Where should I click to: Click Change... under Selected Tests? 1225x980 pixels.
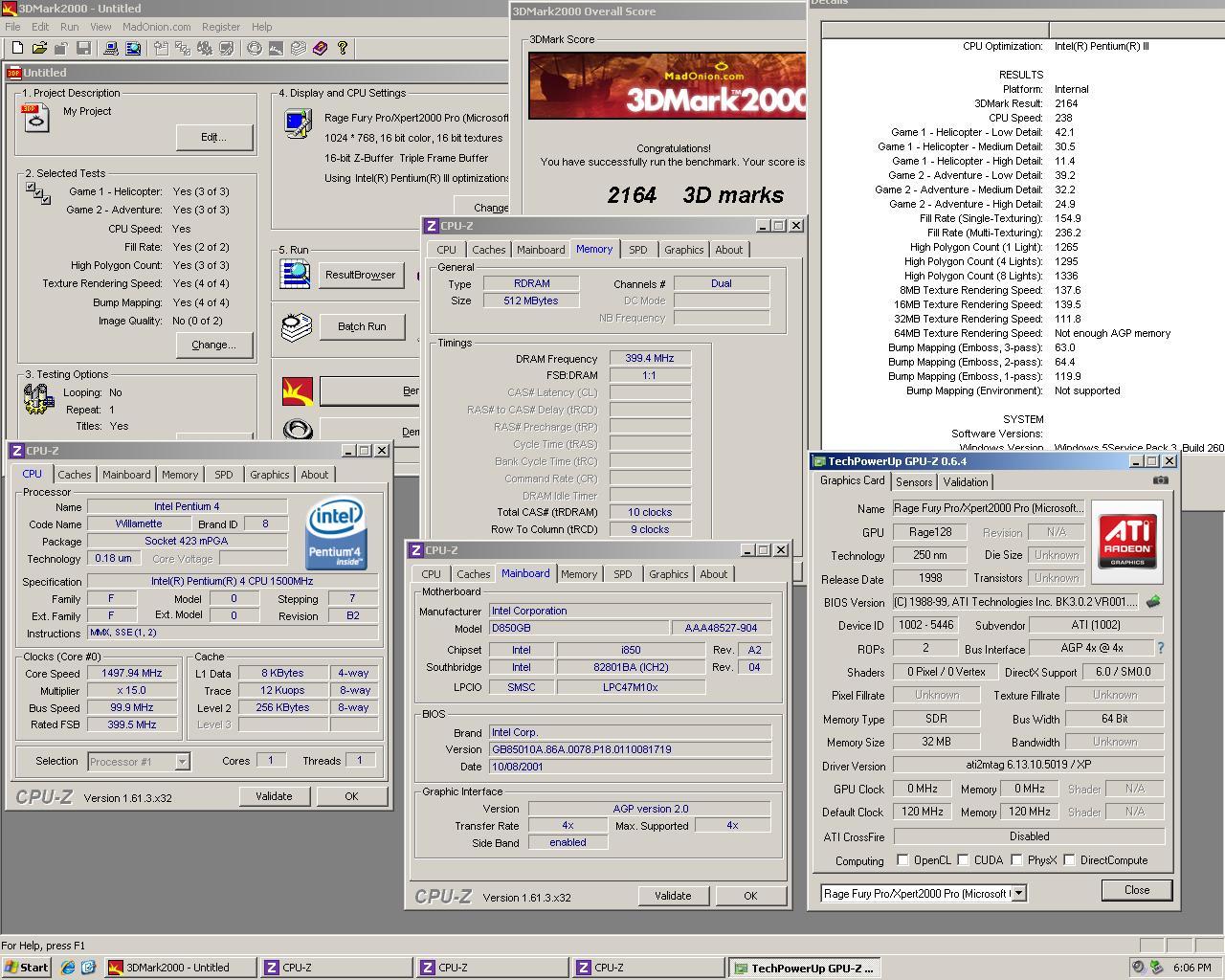[x=213, y=345]
